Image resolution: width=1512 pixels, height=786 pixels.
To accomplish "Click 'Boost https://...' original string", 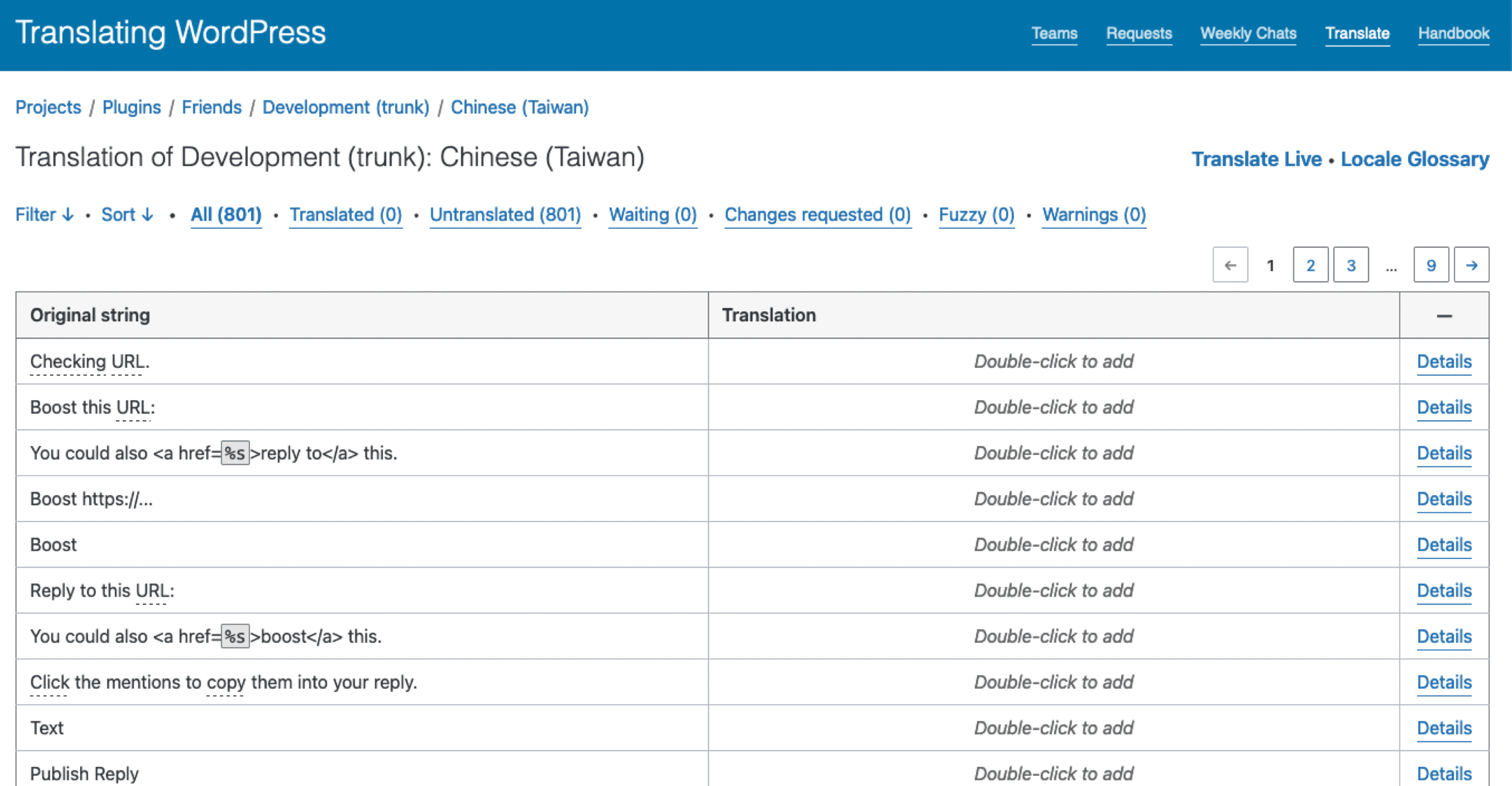I will pyautogui.click(x=92, y=499).
